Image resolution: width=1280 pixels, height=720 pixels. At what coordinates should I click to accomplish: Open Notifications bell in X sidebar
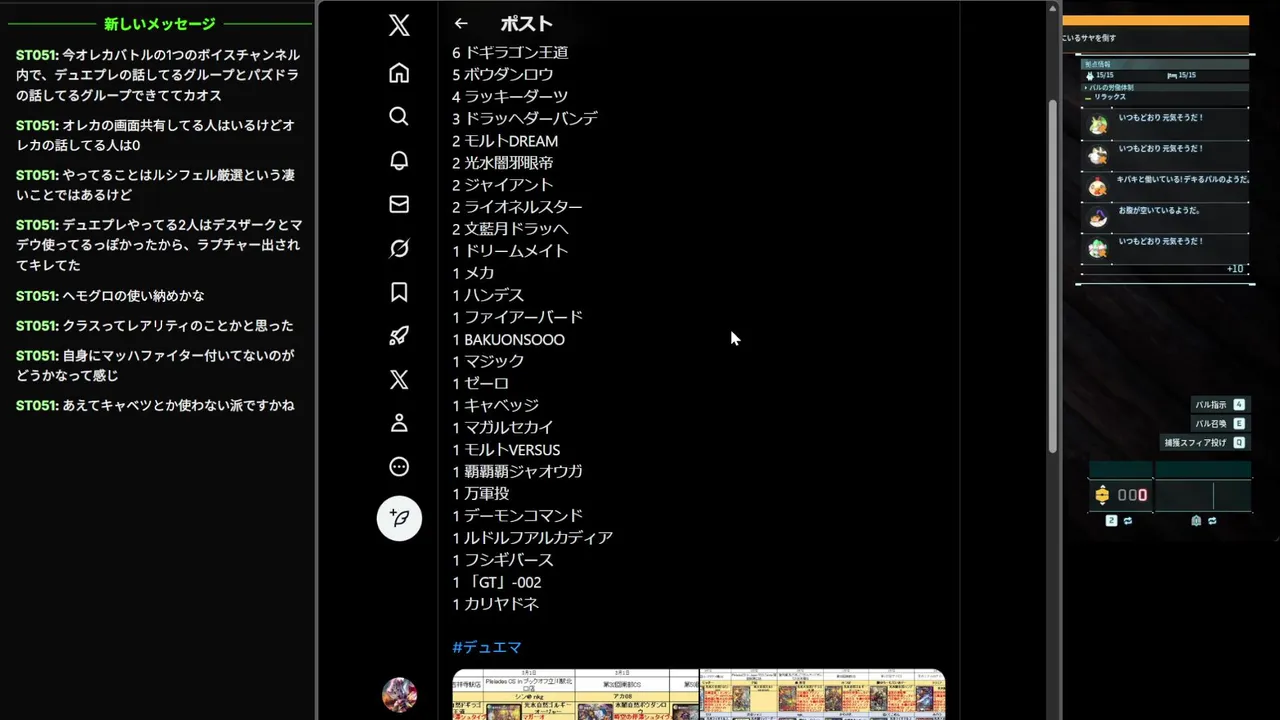(399, 160)
